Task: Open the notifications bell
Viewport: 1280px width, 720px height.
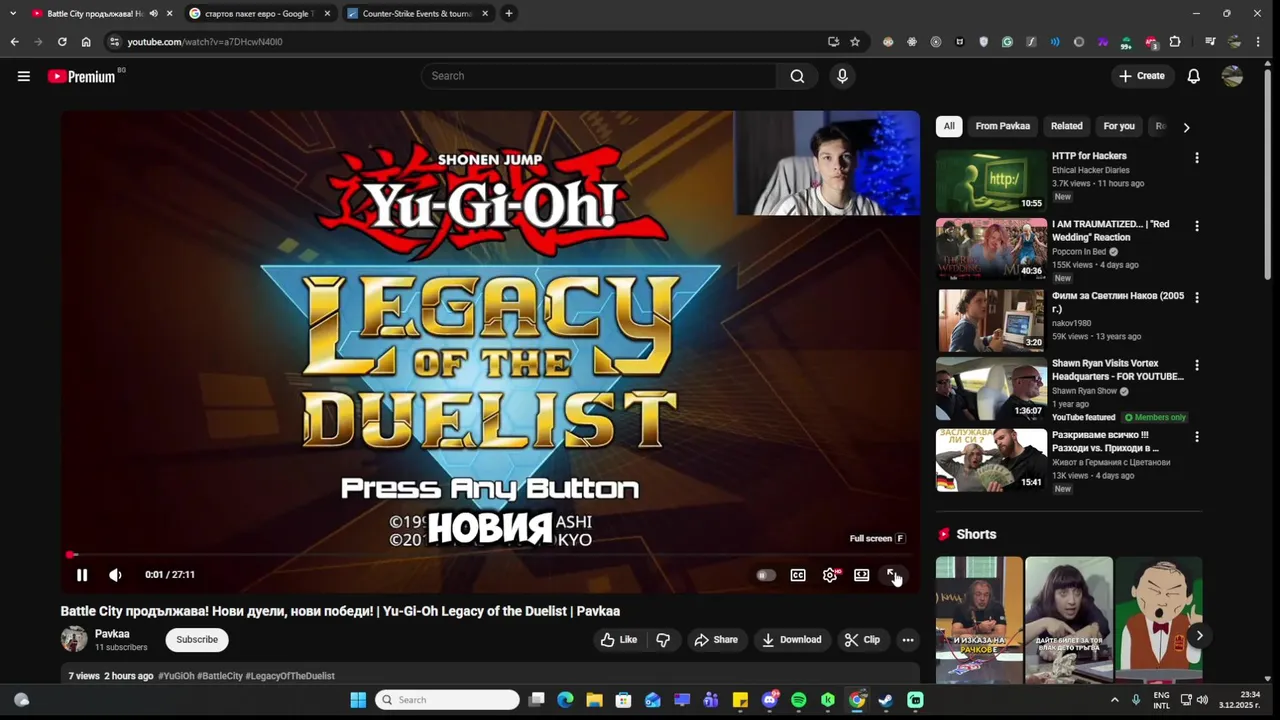Action: [x=1193, y=76]
